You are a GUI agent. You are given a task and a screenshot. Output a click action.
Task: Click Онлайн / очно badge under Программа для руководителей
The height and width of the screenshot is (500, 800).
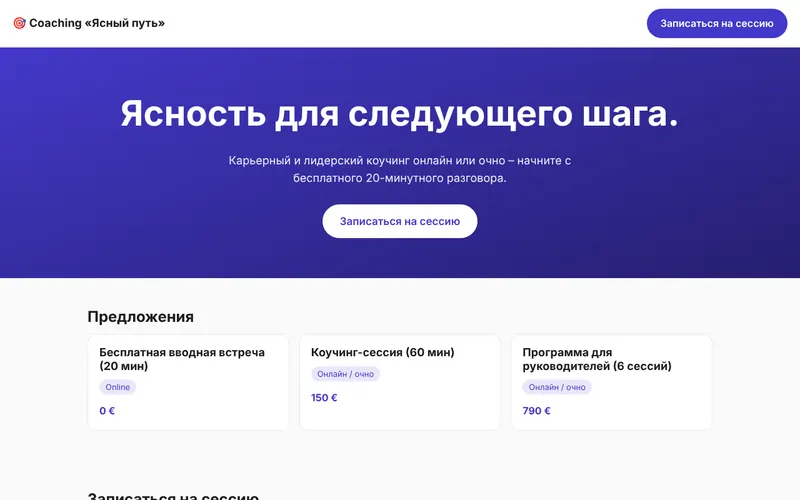point(557,387)
